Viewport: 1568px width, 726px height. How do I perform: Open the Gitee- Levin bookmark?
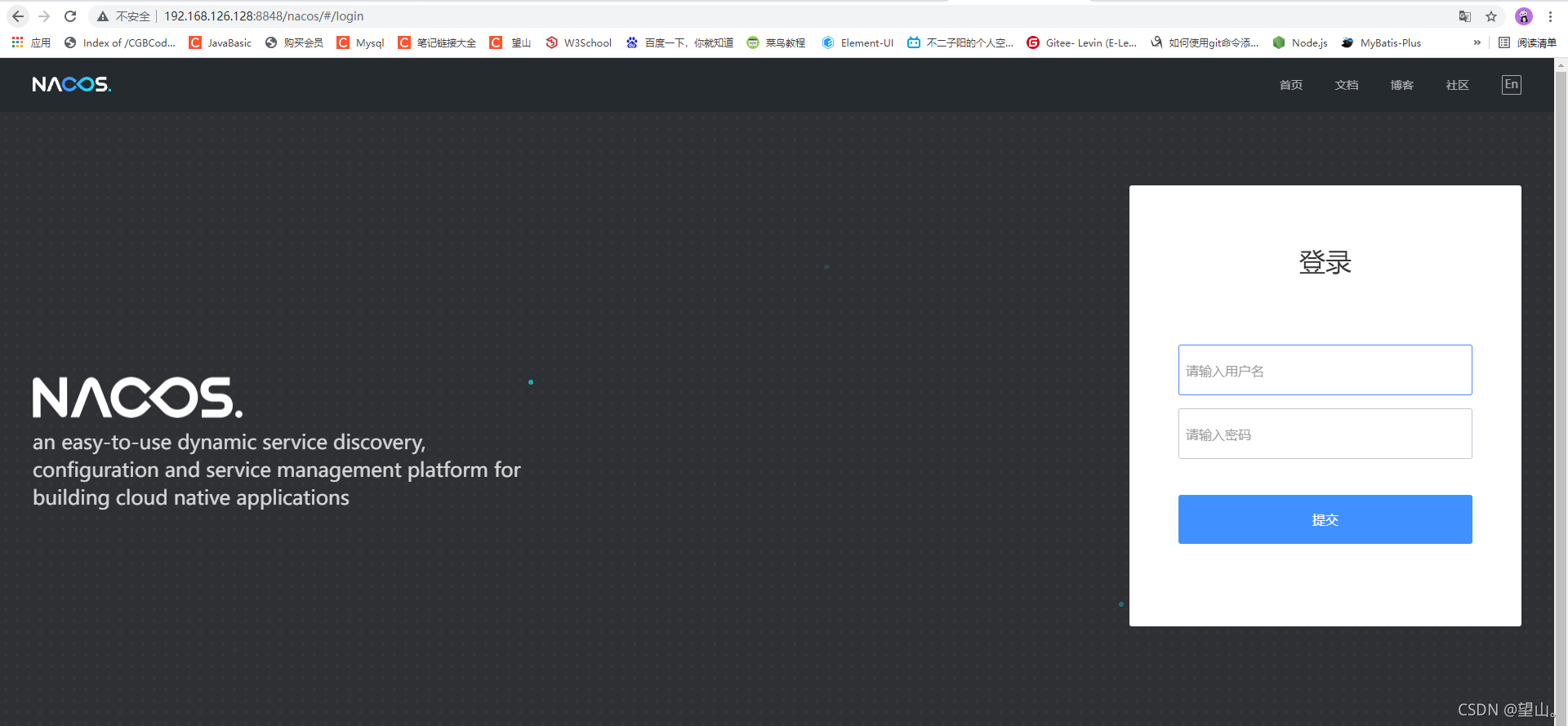(1082, 42)
